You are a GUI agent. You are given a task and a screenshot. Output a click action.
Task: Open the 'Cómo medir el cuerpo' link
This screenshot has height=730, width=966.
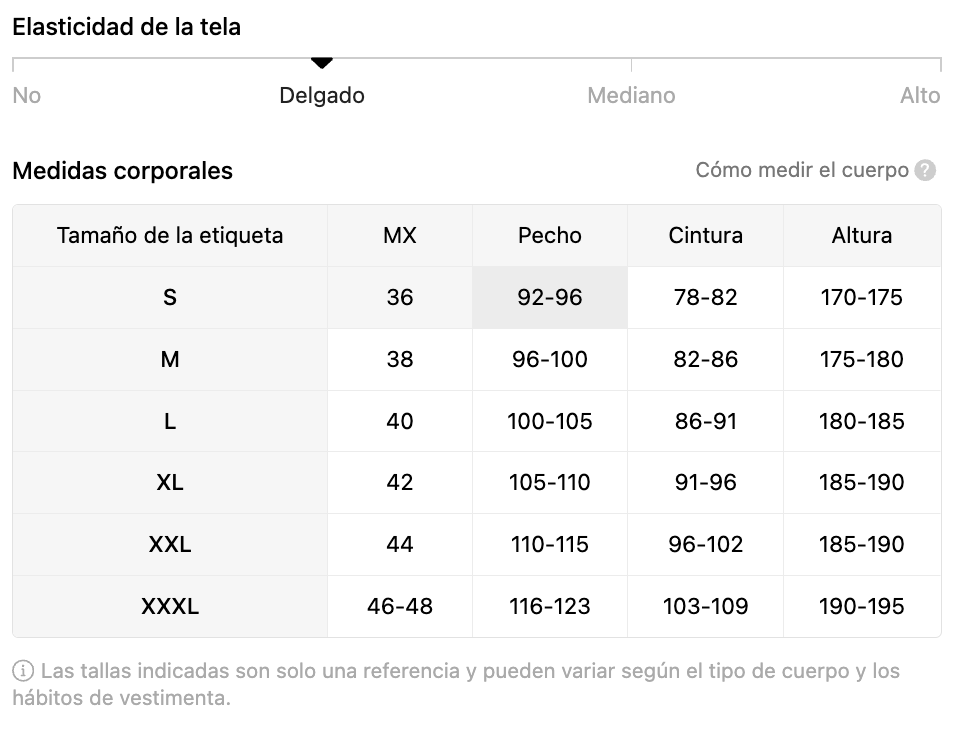[x=802, y=170]
